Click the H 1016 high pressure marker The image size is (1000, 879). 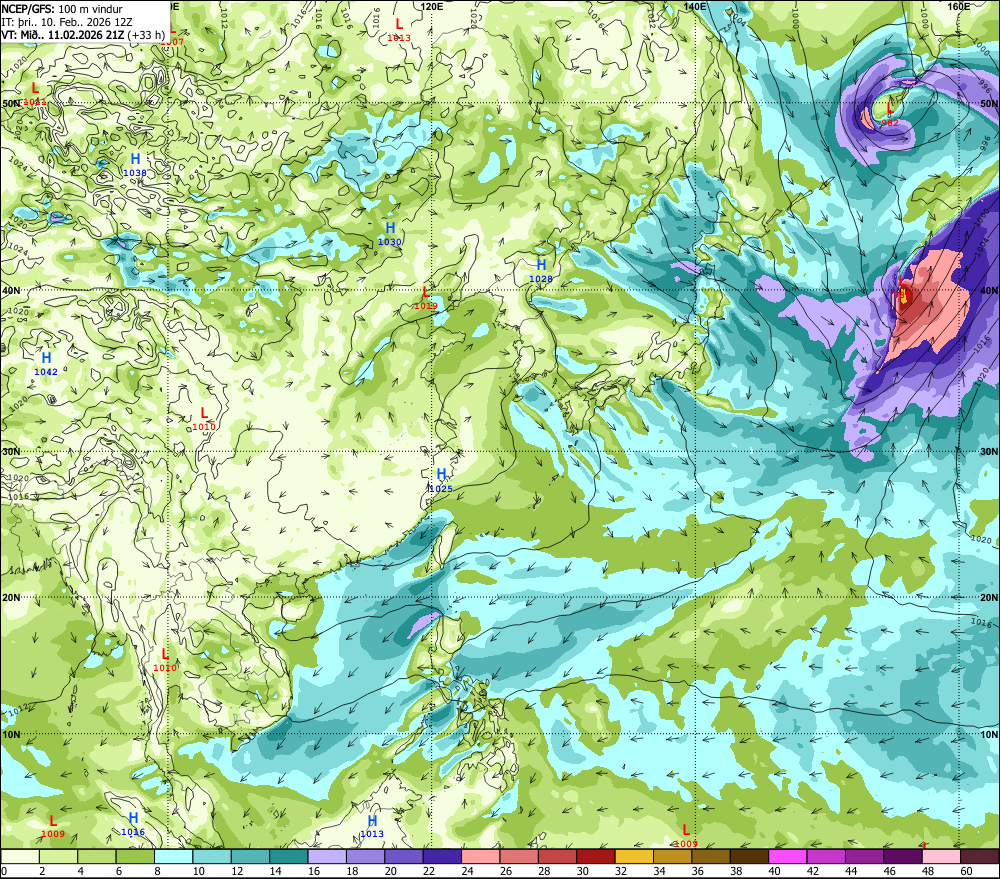tap(133, 824)
